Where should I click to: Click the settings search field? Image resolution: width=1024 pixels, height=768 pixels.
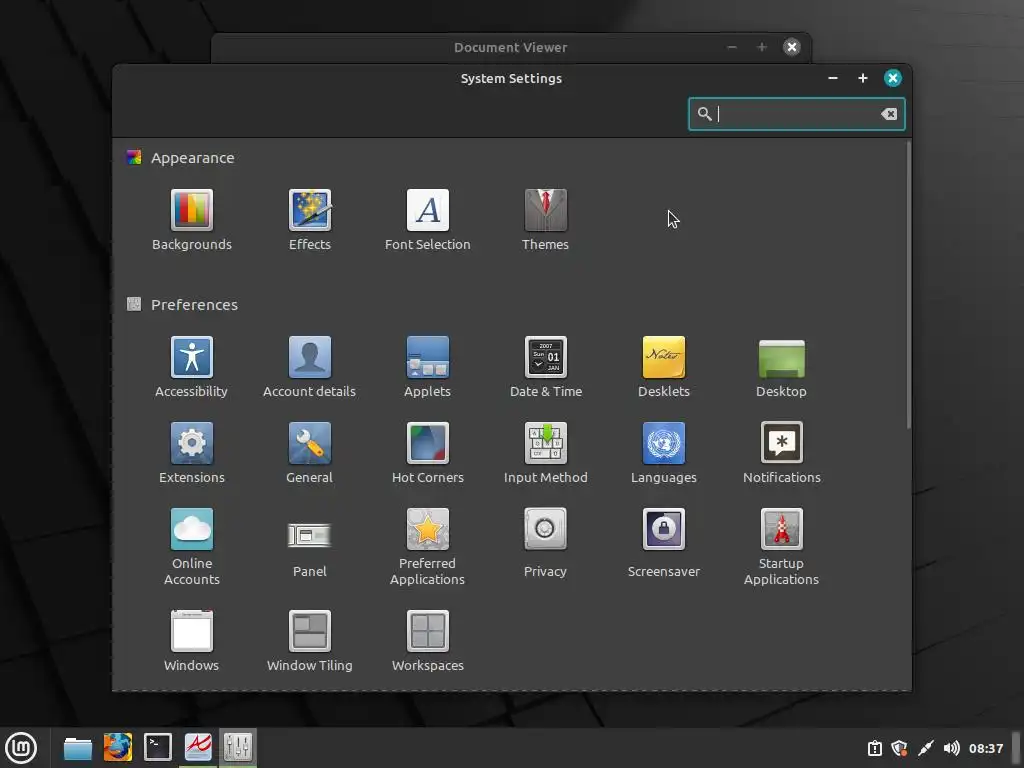(796, 114)
